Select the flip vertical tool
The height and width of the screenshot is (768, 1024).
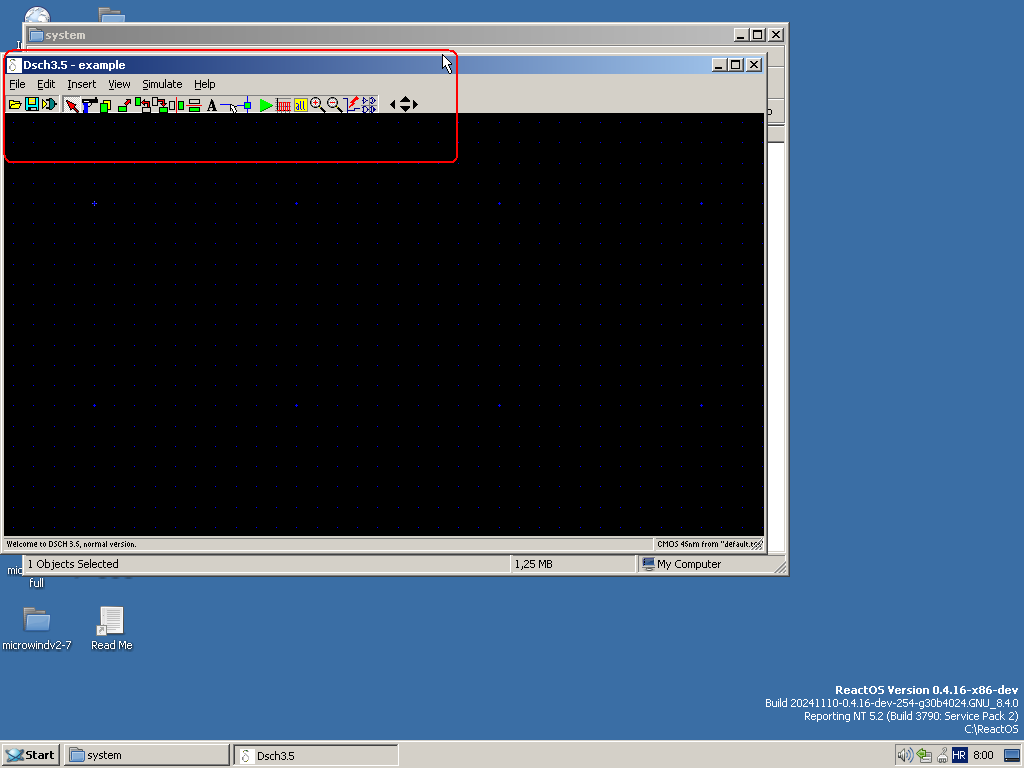[194, 104]
